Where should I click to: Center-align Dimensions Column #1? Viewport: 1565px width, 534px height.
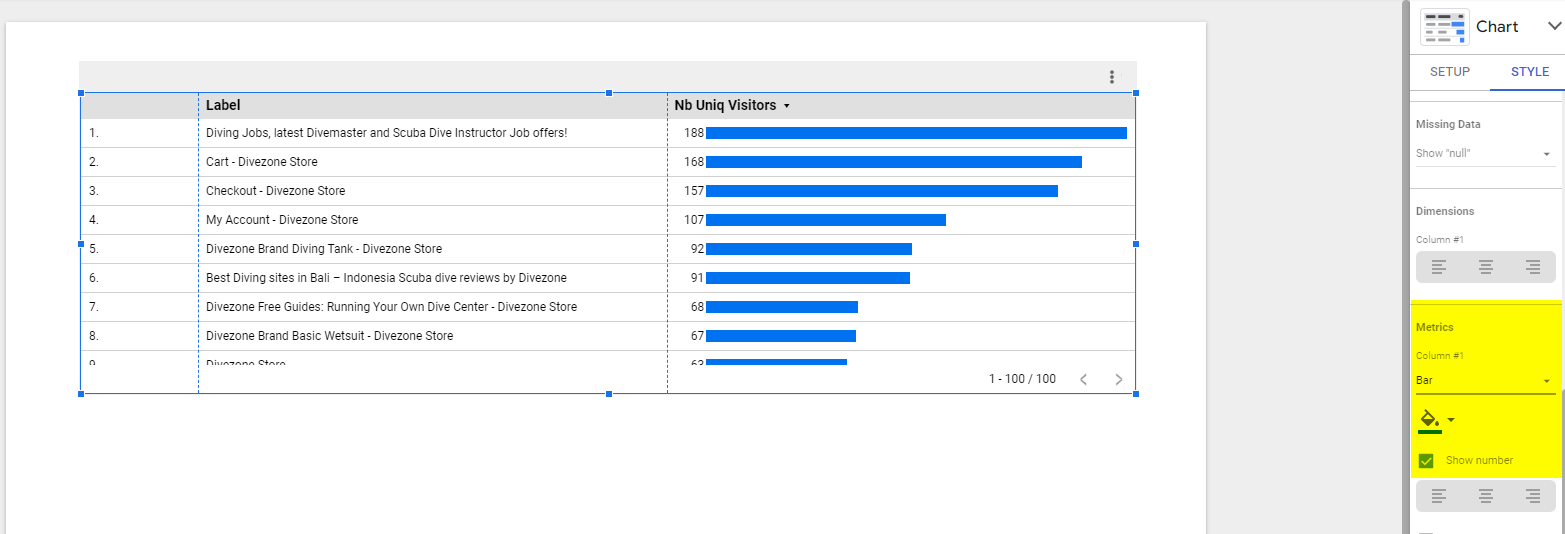tap(1486, 267)
